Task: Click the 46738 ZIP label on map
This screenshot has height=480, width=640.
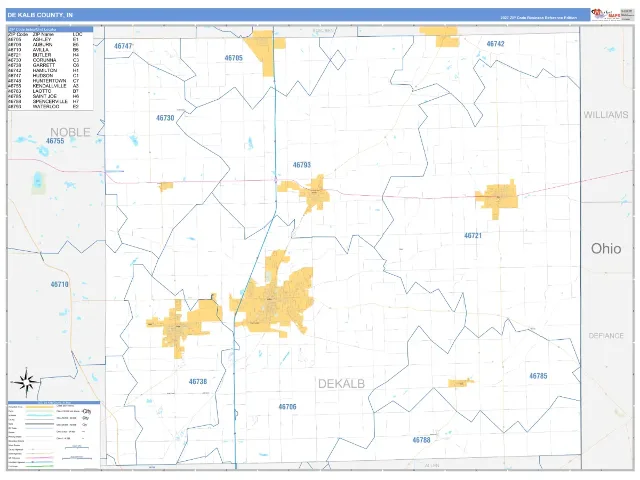Action: pos(198,382)
